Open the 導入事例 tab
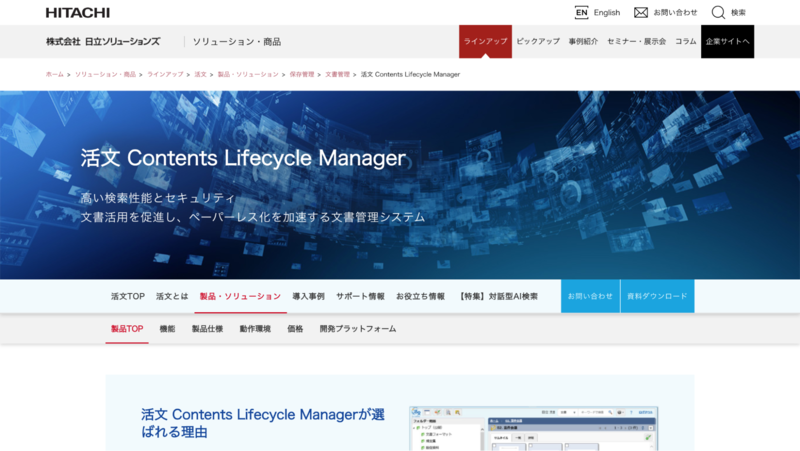Image resolution: width=800 pixels, height=451 pixels. (x=308, y=296)
